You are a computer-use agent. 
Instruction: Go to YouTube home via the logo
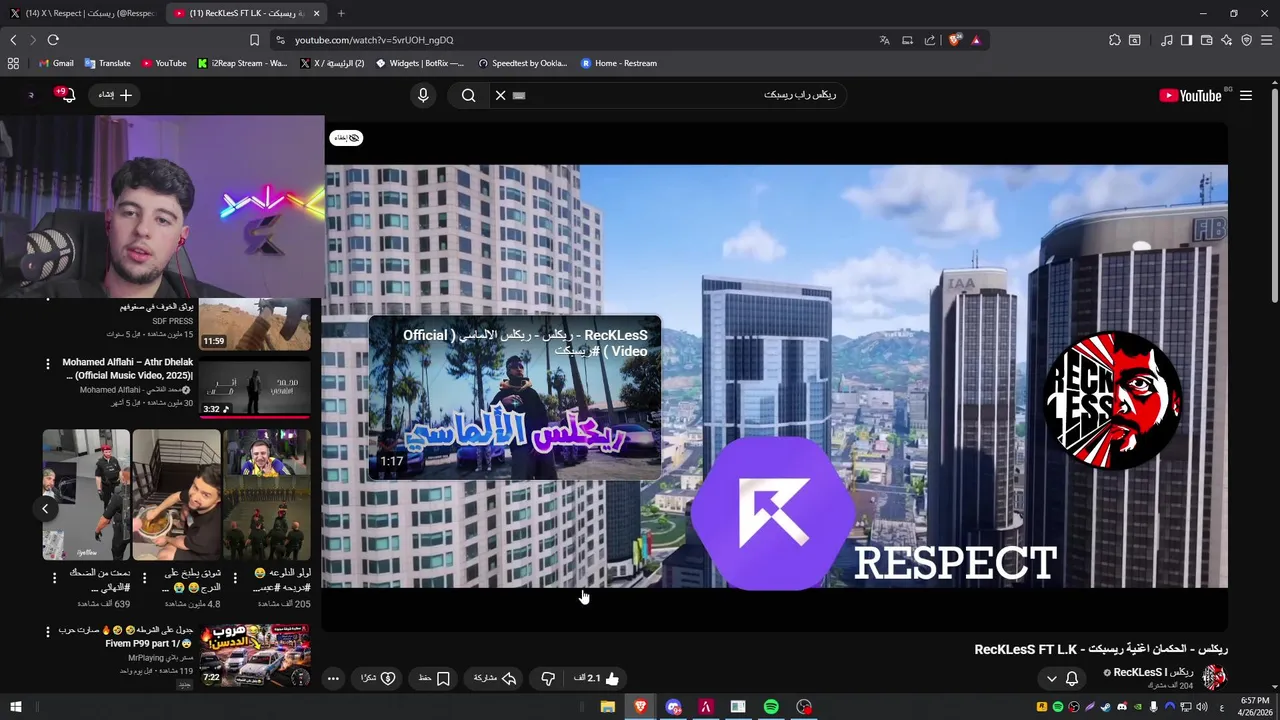(x=1190, y=95)
